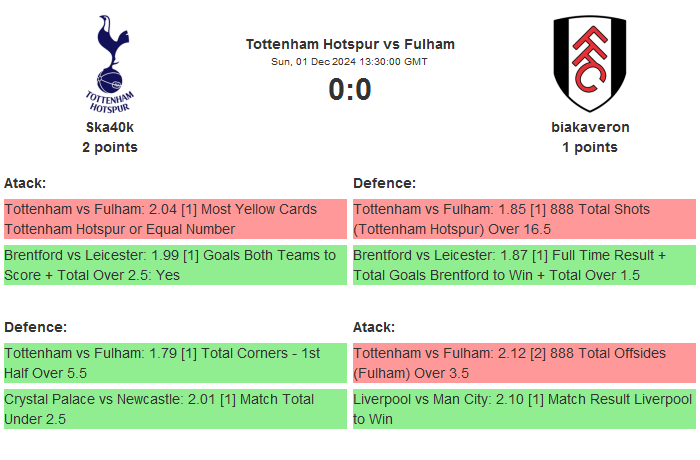Select the Brentford to Win Full Time Result bet
This screenshot has height=460, width=700.
tap(524, 265)
